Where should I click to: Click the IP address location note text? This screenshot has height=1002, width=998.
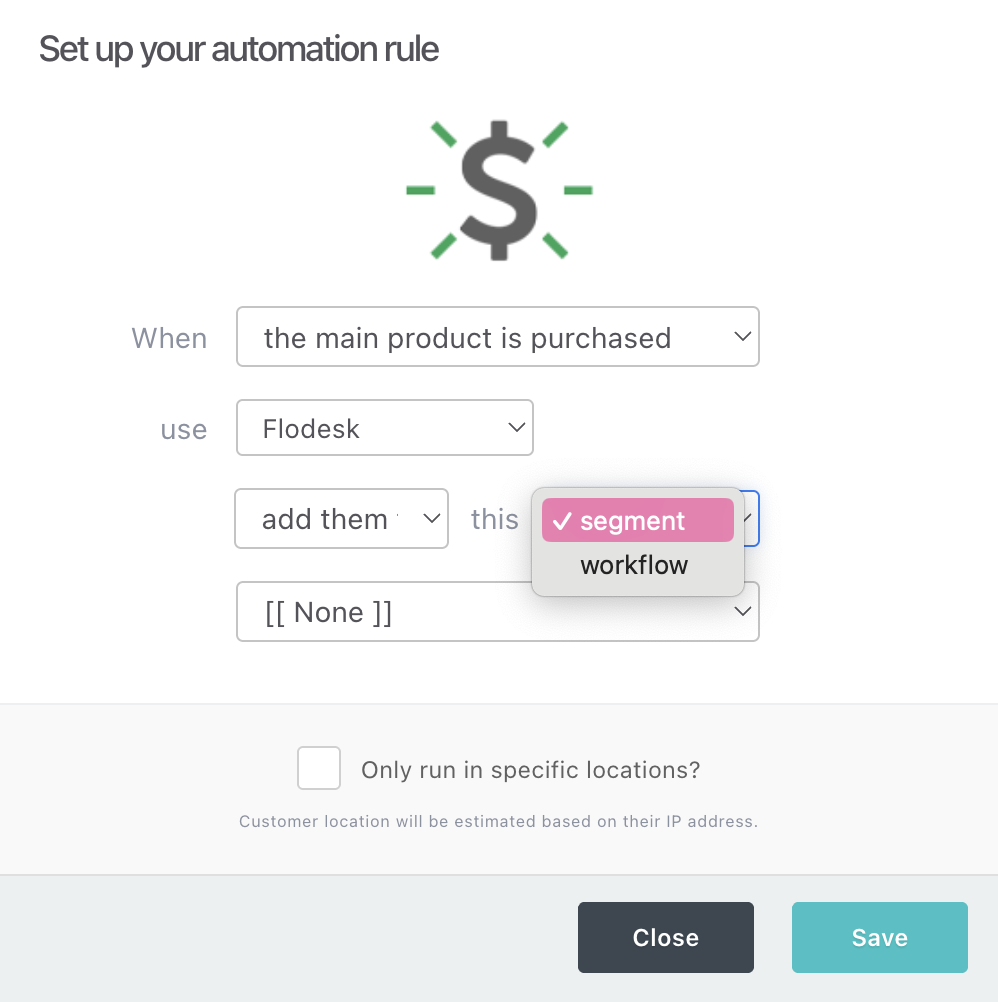pos(498,821)
